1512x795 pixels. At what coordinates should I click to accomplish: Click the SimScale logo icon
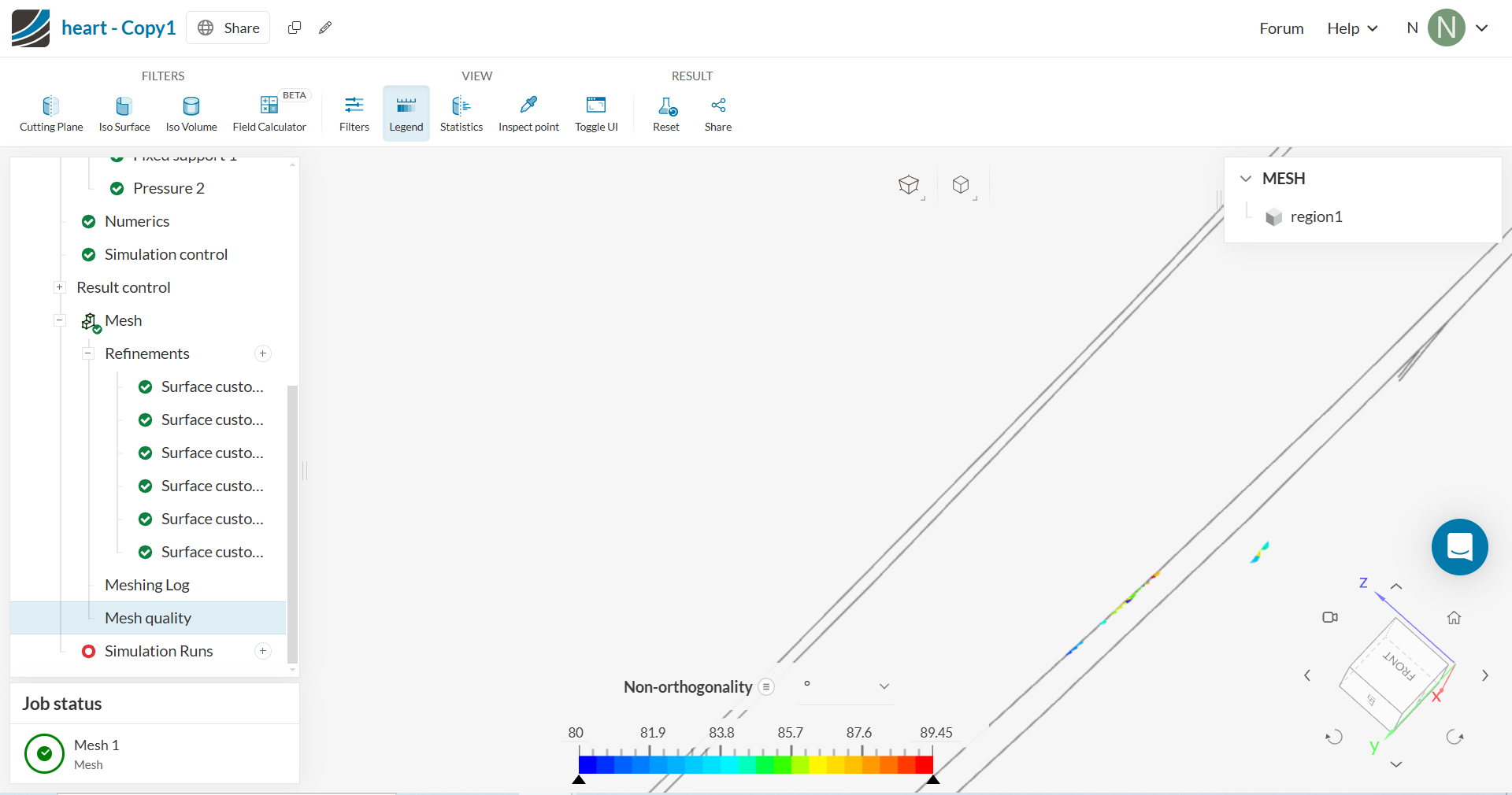(x=31, y=28)
